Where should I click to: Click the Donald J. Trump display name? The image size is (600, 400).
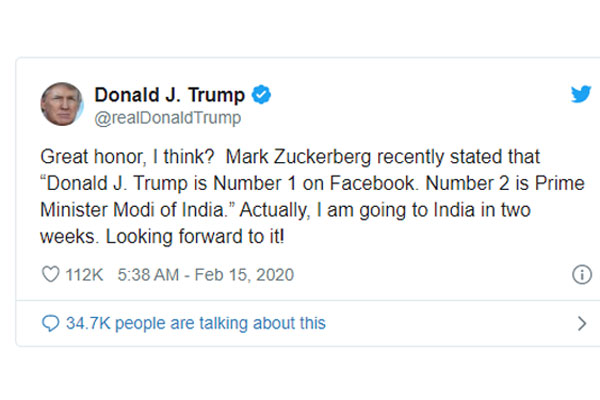click(x=169, y=95)
